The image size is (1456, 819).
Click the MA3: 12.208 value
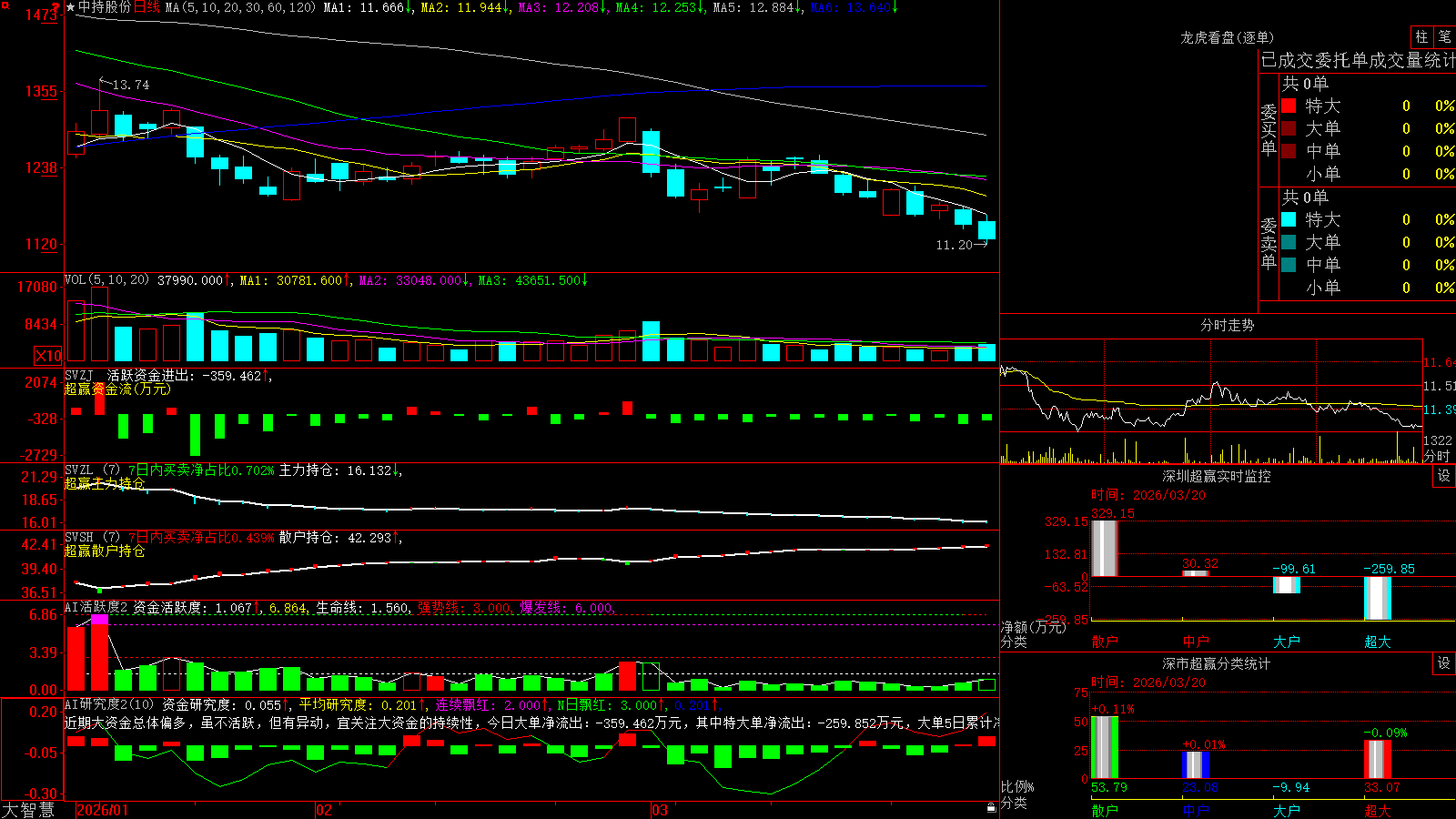click(x=558, y=7)
